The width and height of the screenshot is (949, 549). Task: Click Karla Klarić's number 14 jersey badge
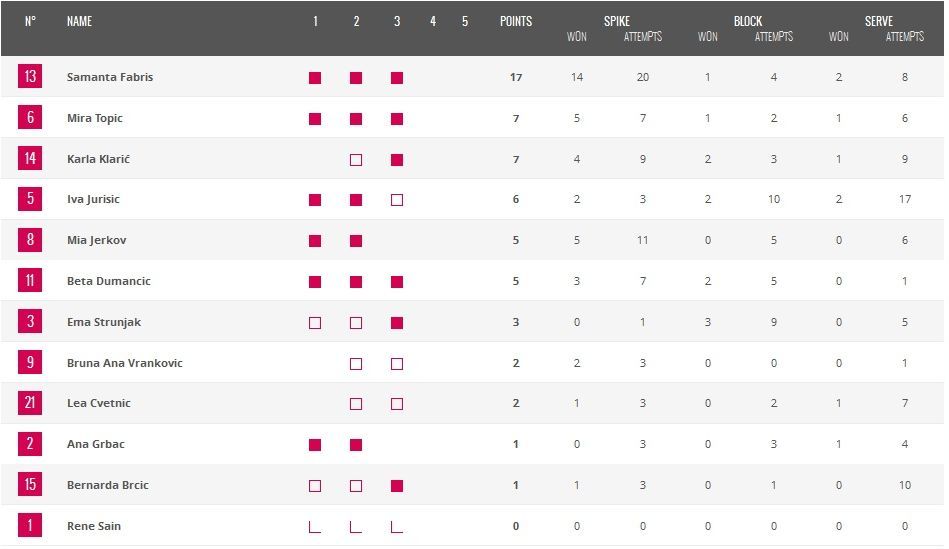[x=30, y=158]
